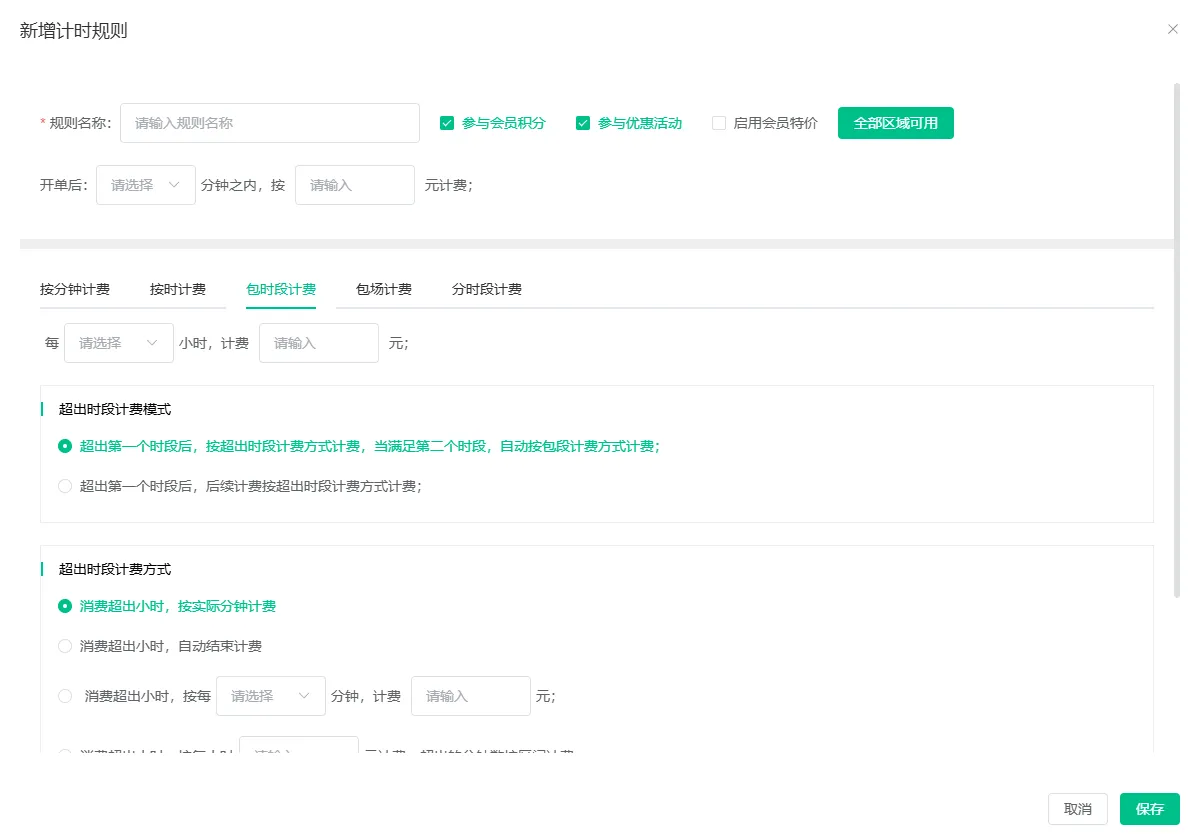
Task: Select the second 超出时段计费模式 radio option
Action: pos(64,486)
